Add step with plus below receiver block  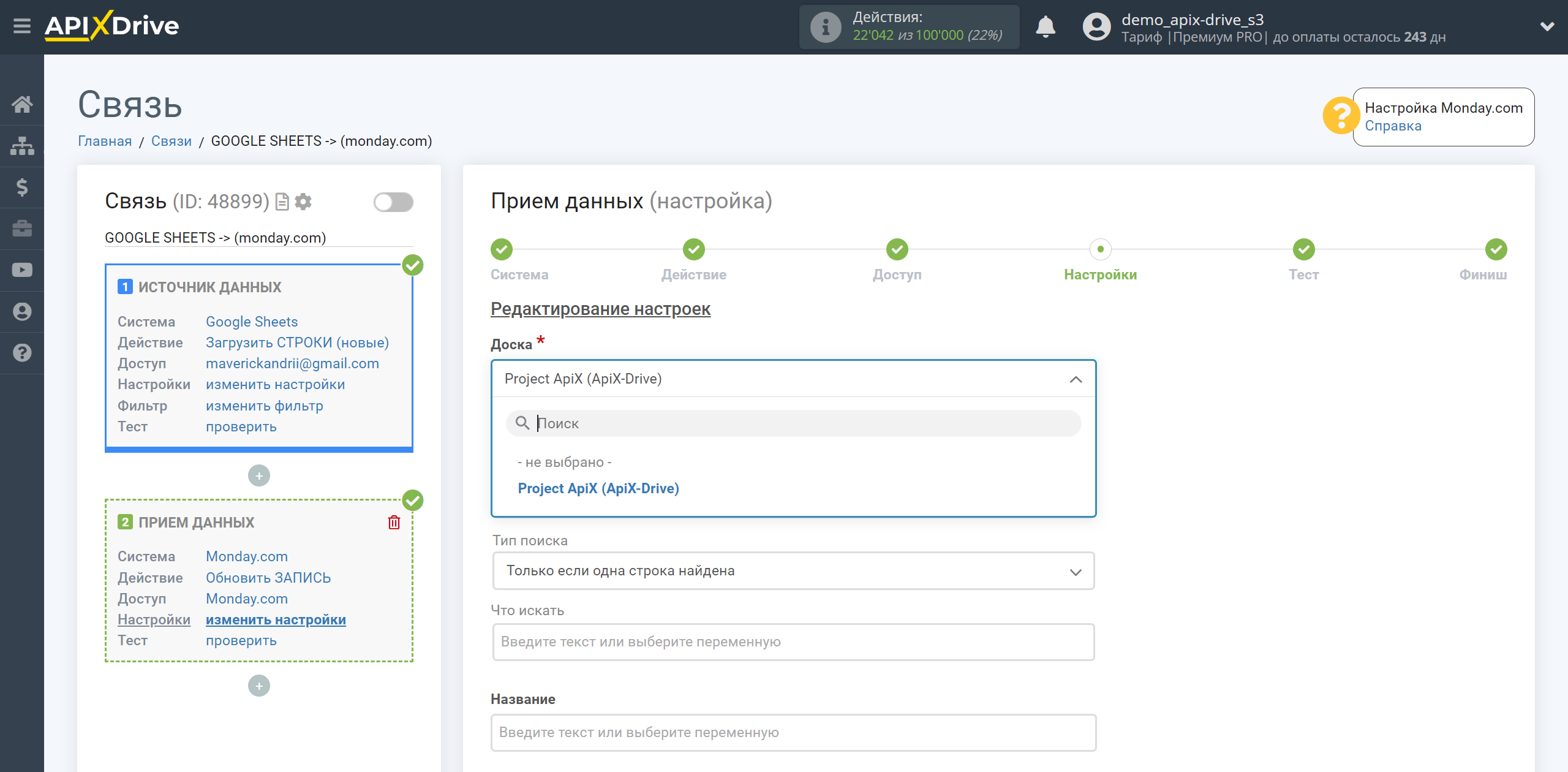[x=259, y=686]
